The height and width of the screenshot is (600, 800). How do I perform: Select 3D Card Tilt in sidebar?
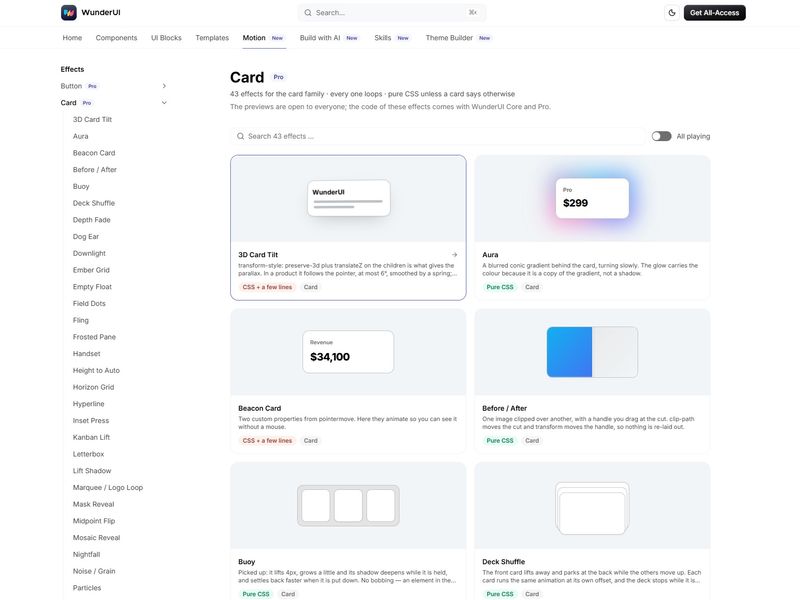(92, 119)
